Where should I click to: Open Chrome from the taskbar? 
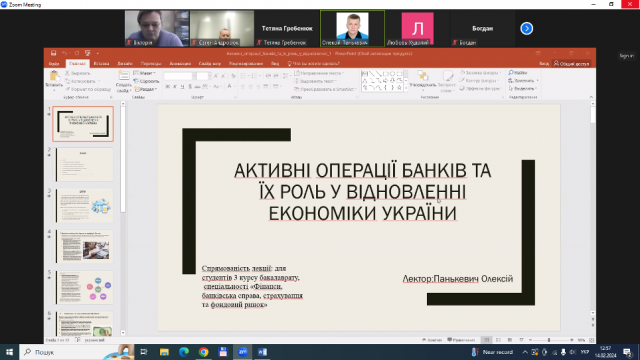click(203, 352)
